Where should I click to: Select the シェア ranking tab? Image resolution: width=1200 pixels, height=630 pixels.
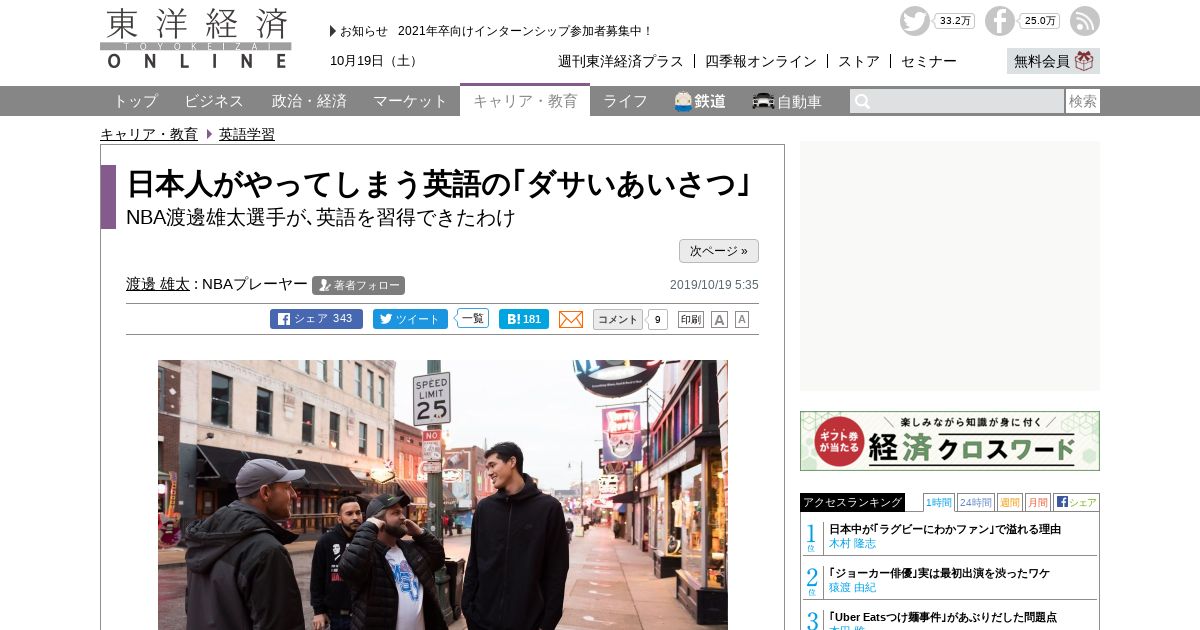click(x=1076, y=502)
